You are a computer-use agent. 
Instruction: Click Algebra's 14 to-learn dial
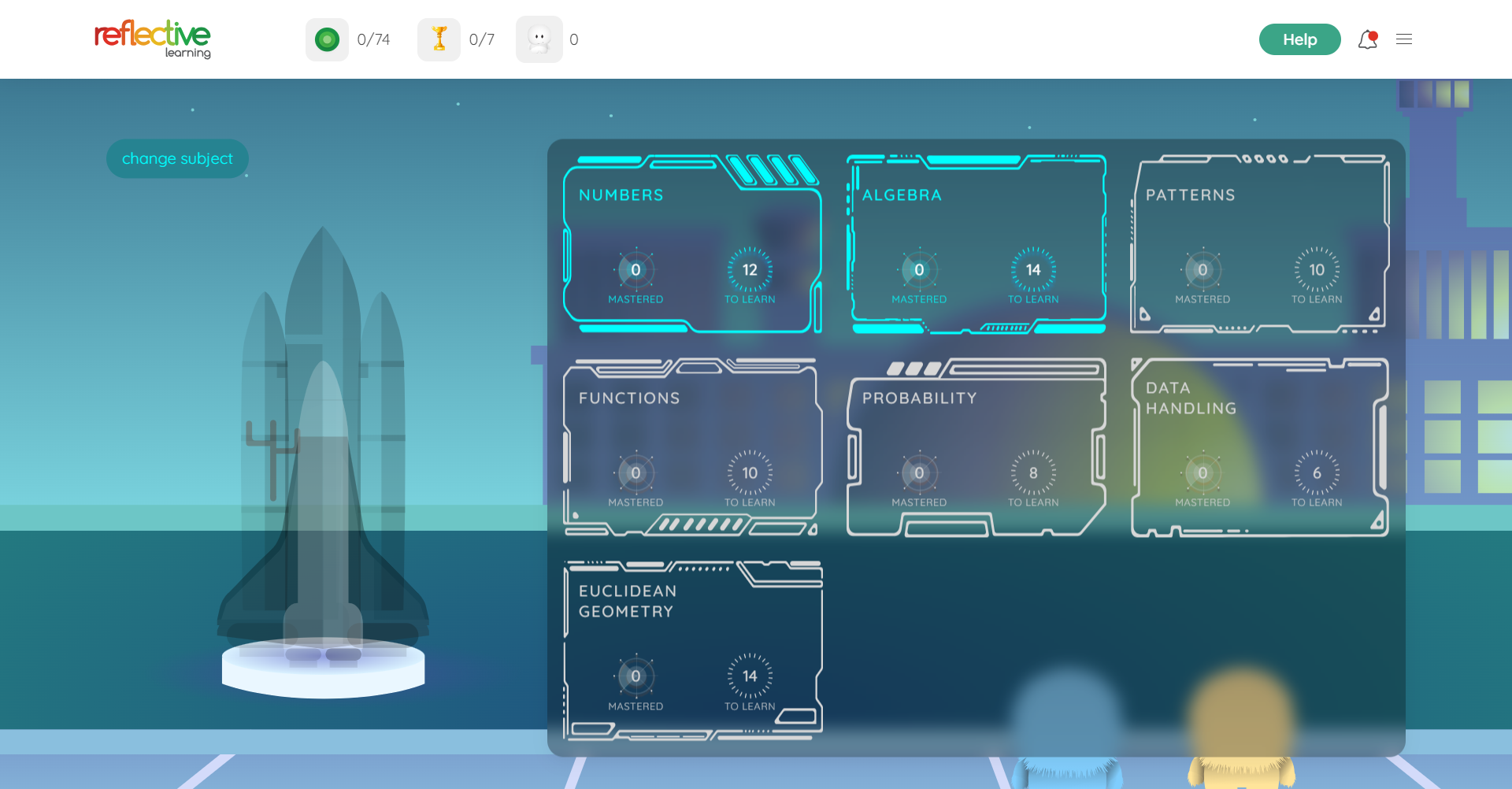pos(1033,270)
